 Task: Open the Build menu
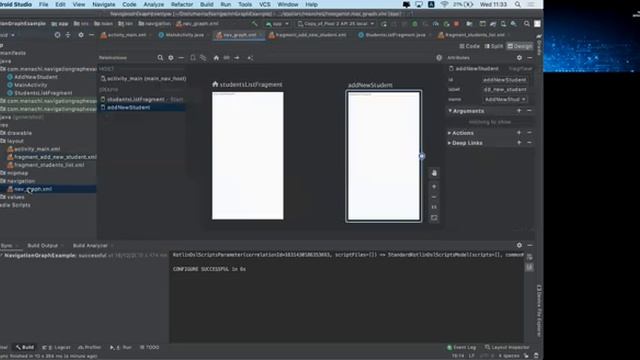[207, 4]
